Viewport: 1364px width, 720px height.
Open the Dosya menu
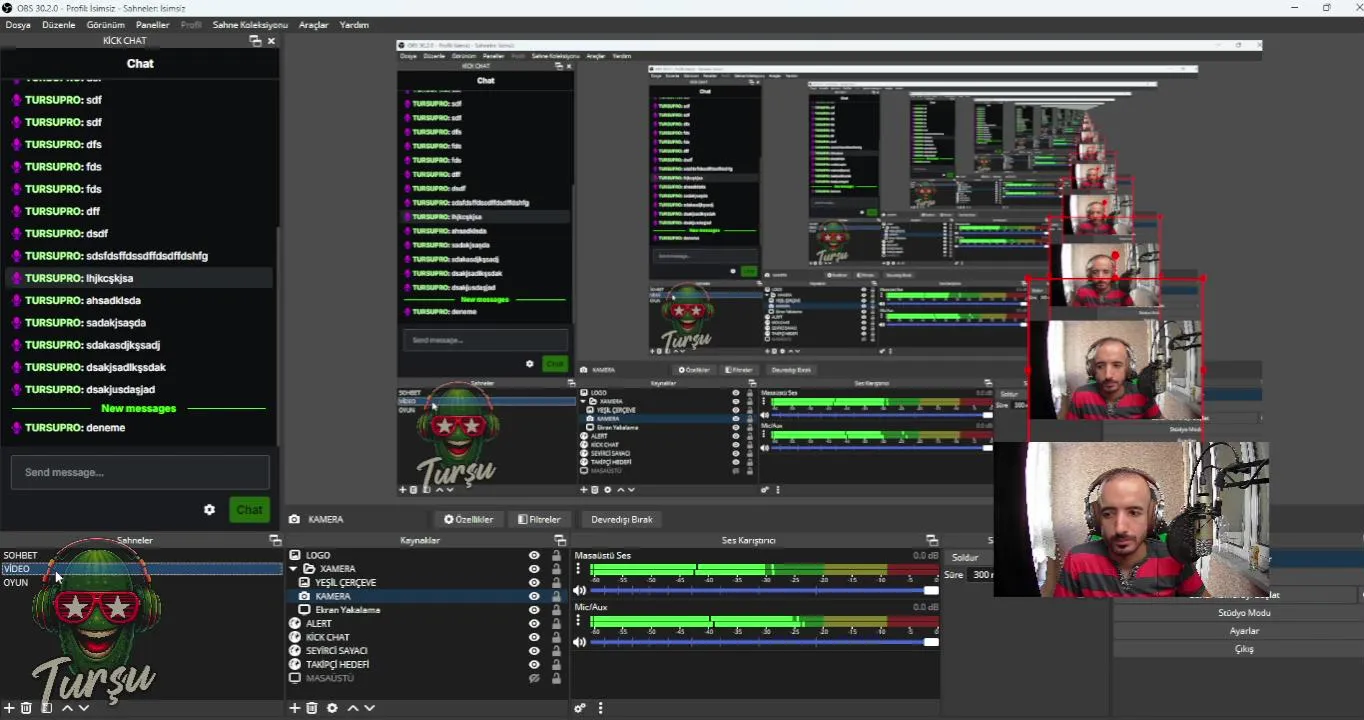(x=18, y=25)
